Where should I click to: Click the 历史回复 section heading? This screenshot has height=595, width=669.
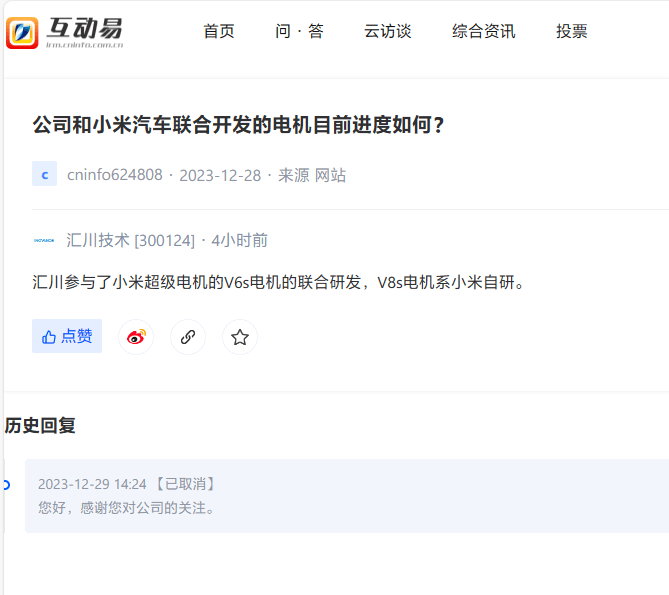click(40, 425)
